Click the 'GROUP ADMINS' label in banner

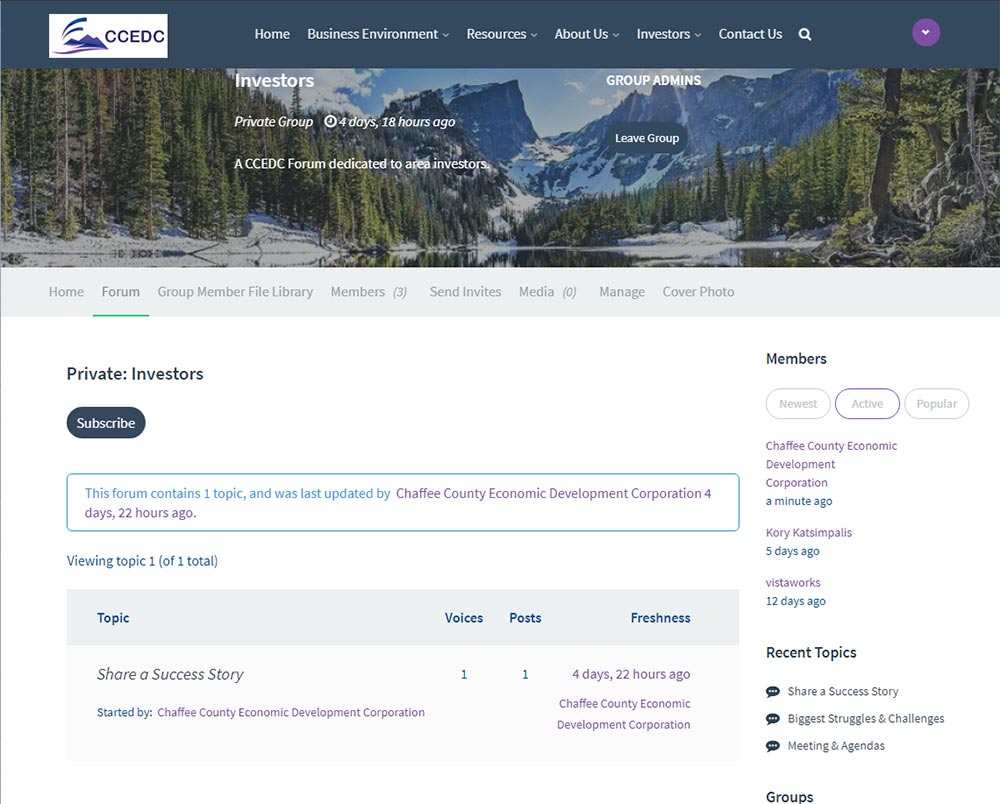(x=654, y=81)
